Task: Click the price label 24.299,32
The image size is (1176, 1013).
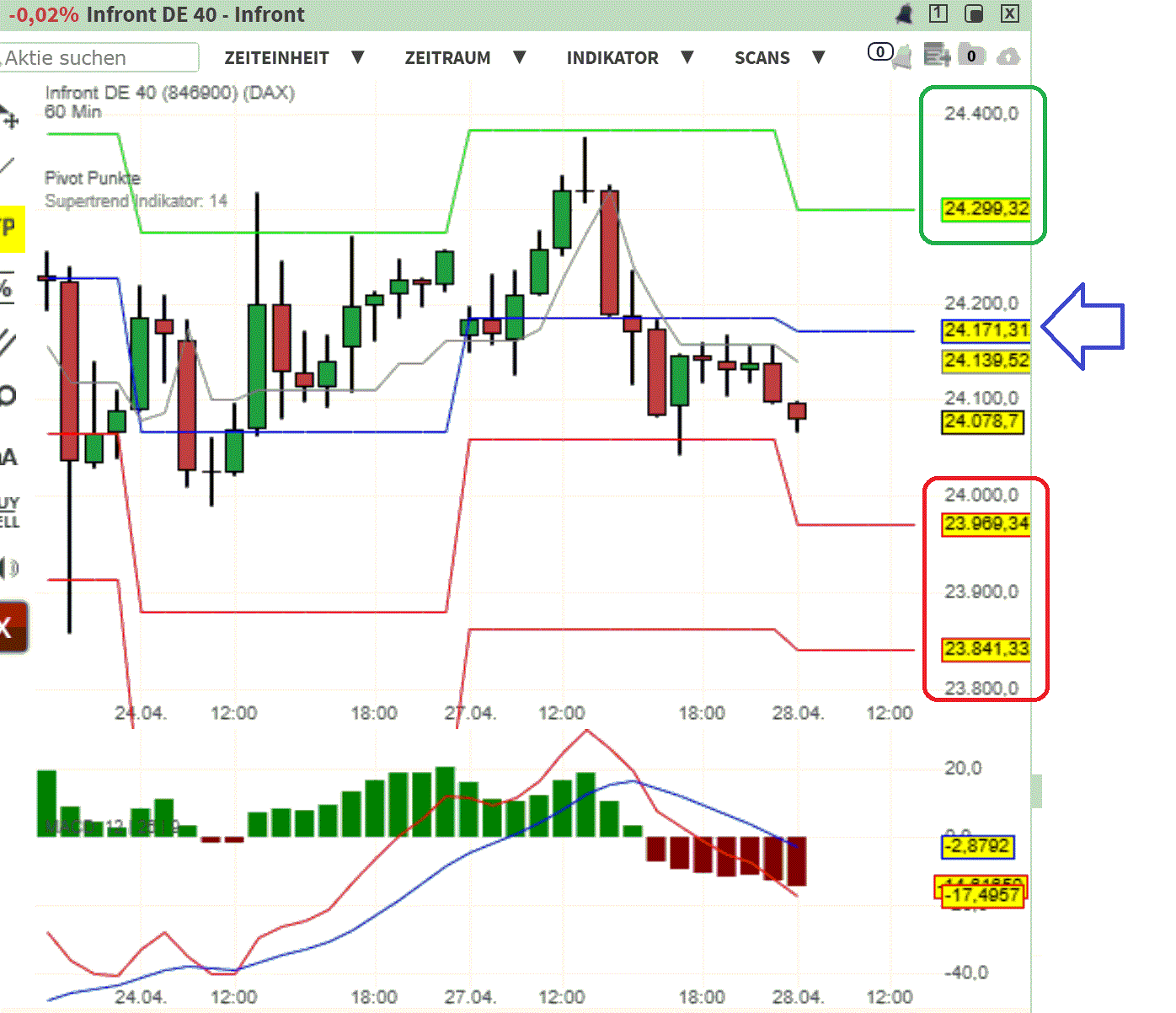Action: tap(986, 208)
